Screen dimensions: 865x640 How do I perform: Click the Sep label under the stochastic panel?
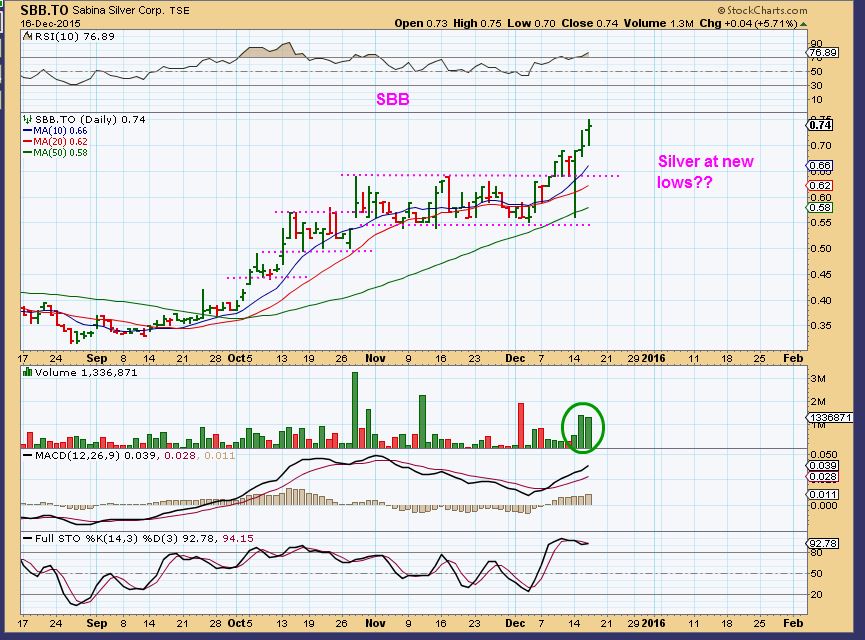point(97,623)
